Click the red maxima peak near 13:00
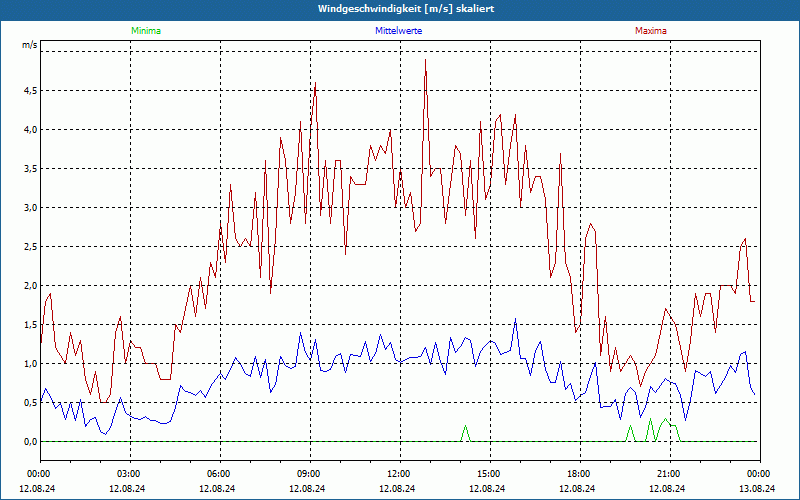The height and width of the screenshot is (500, 800). [x=426, y=60]
